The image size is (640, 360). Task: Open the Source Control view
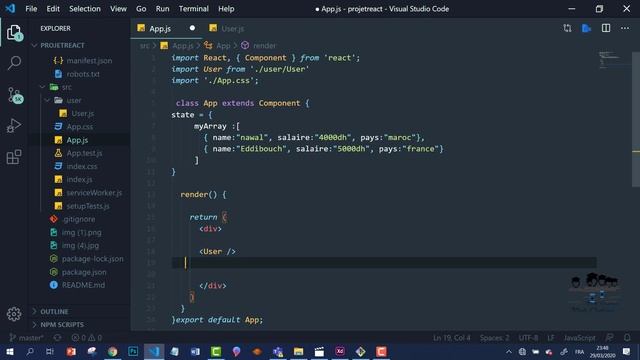(x=15, y=95)
